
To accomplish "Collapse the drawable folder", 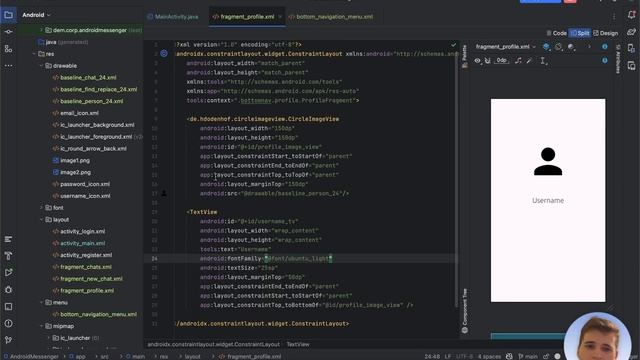I will [x=41, y=66].
